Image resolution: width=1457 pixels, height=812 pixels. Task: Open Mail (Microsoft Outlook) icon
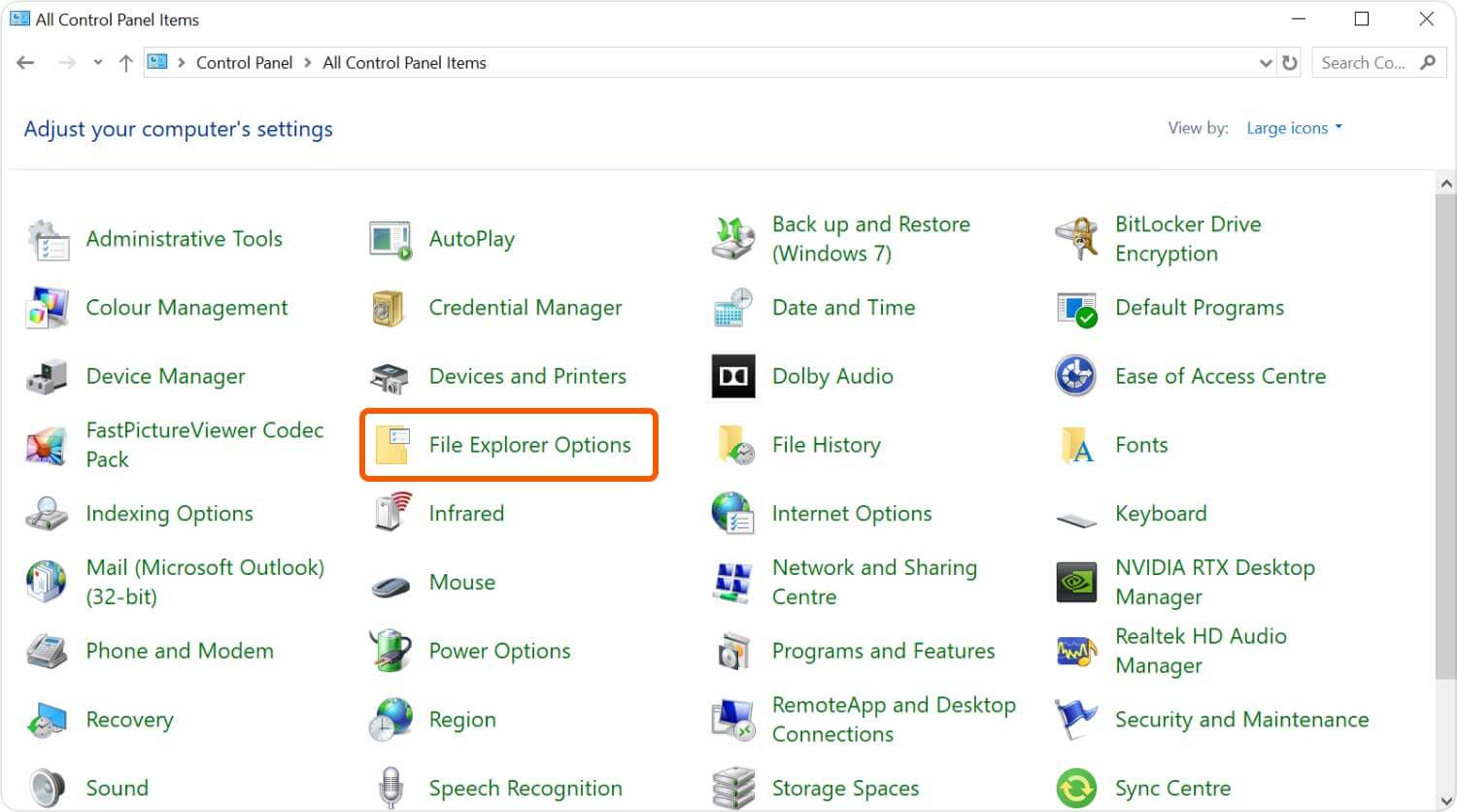click(x=48, y=583)
